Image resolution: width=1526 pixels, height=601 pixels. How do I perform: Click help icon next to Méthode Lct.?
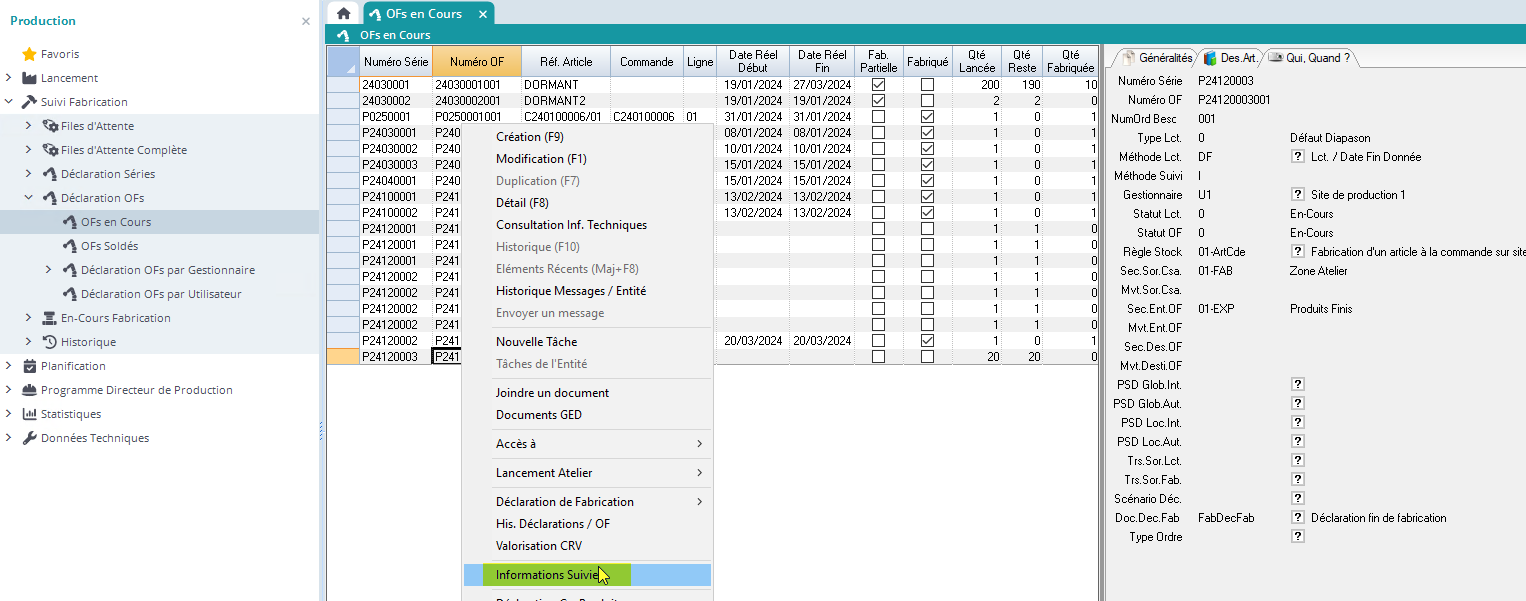(1298, 157)
